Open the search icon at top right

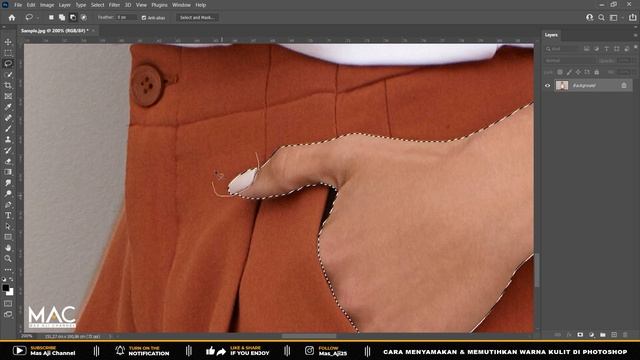pyautogui.click(x=601, y=18)
